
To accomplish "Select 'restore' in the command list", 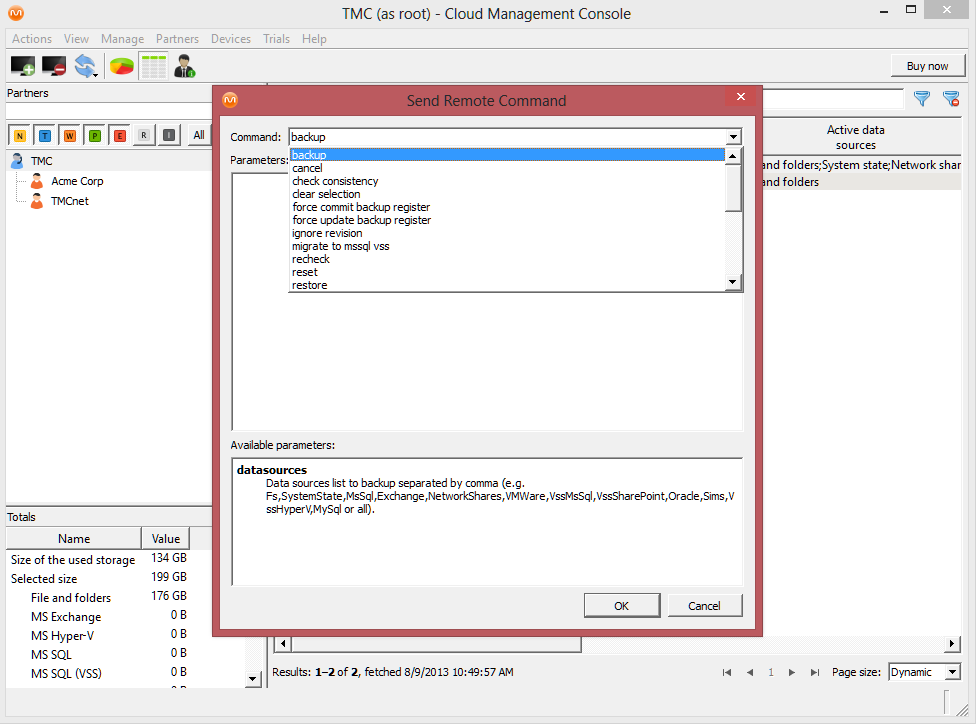I will point(309,285).
